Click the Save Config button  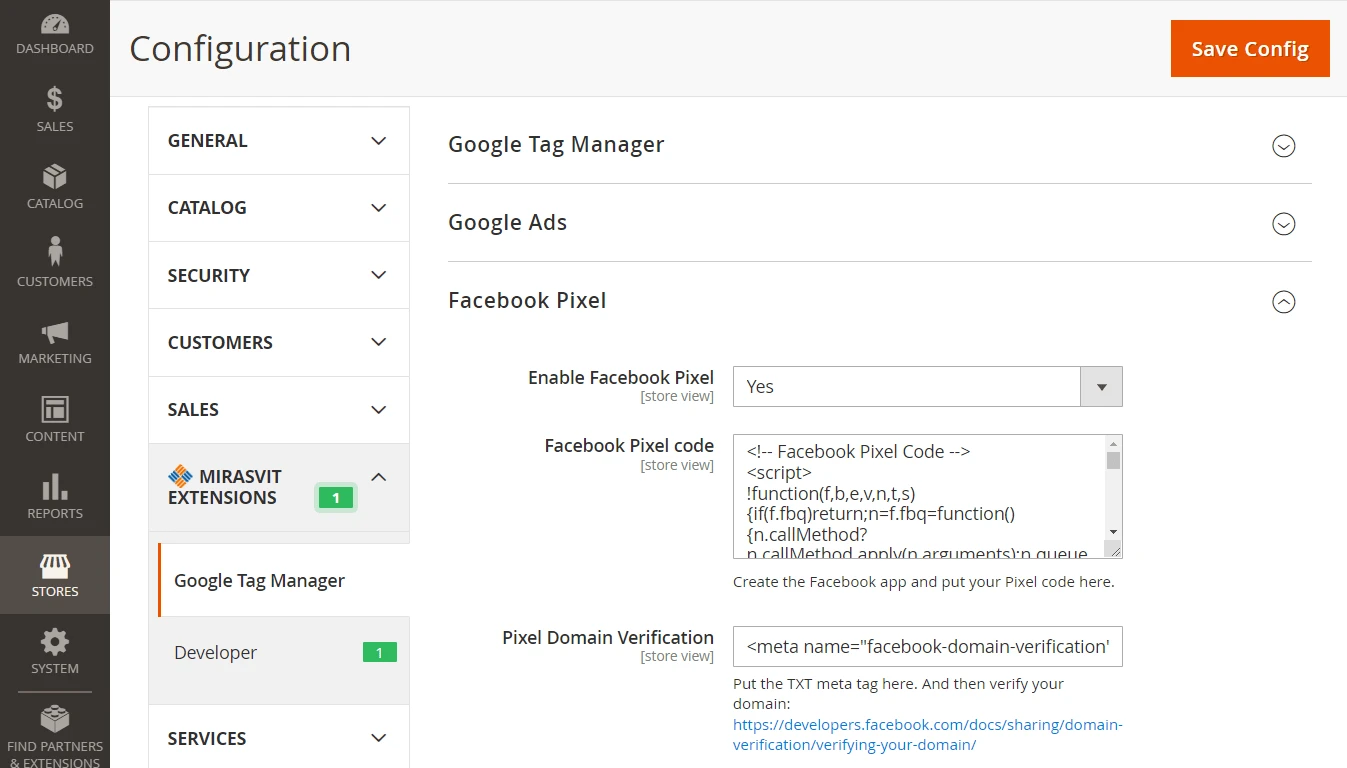1249,49
